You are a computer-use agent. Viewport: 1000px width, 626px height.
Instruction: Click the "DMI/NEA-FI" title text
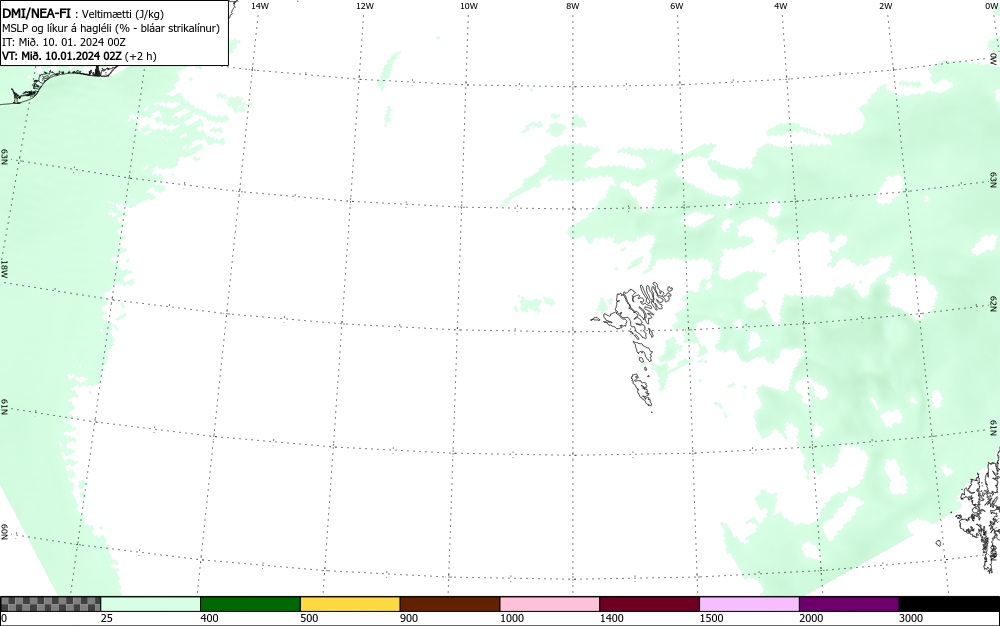click(36, 14)
